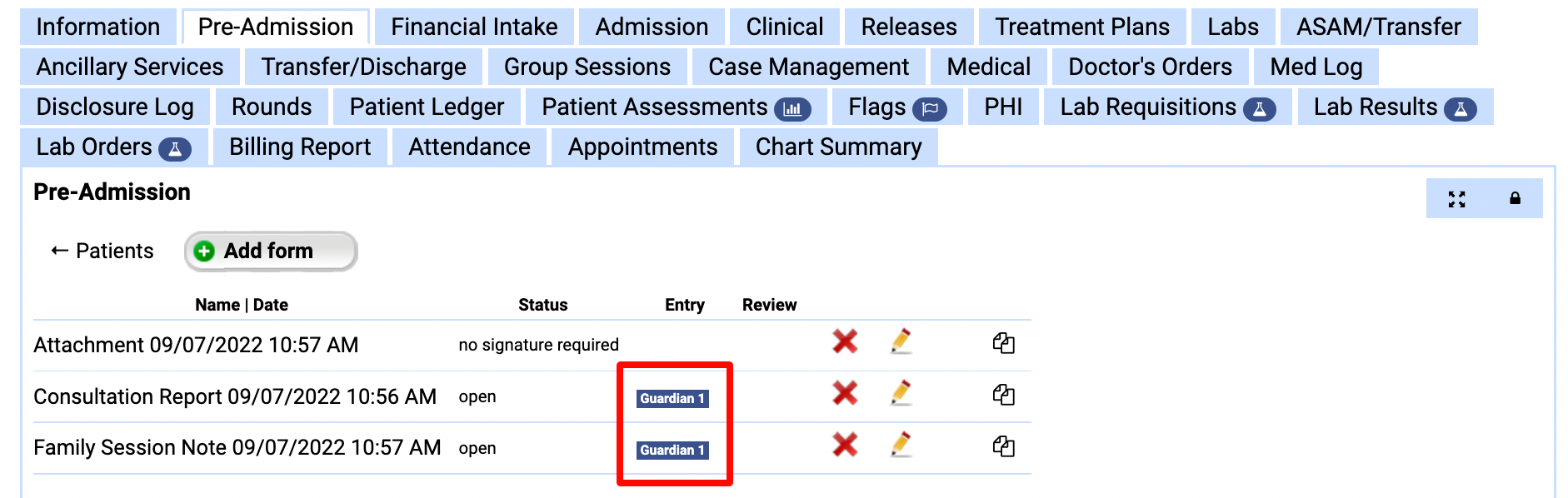Duplicate the Consultation Report form
The width and height of the screenshot is (1568, 498).
[1004, 392]
